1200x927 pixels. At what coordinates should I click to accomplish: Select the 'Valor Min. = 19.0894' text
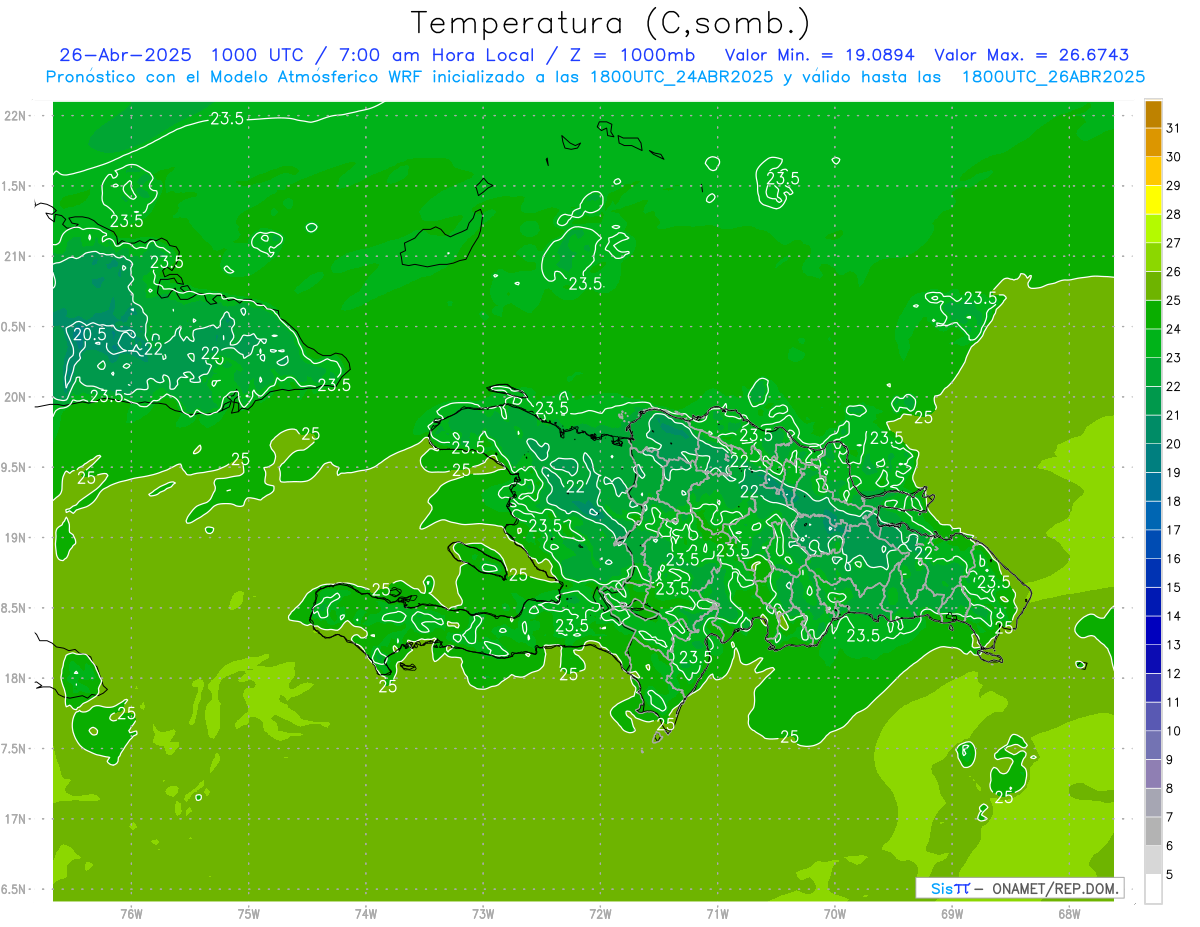tap(821, 55)
